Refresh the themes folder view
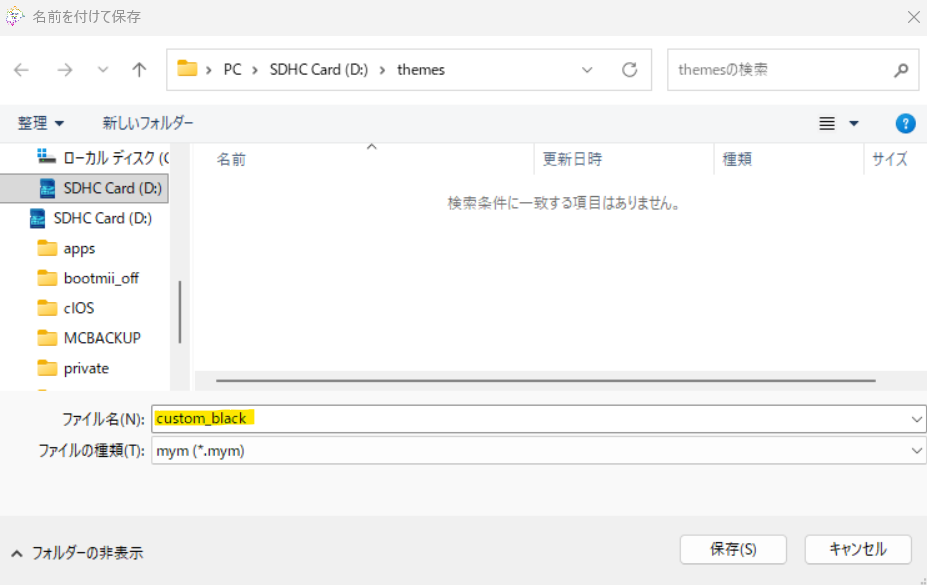 point(629,70)
